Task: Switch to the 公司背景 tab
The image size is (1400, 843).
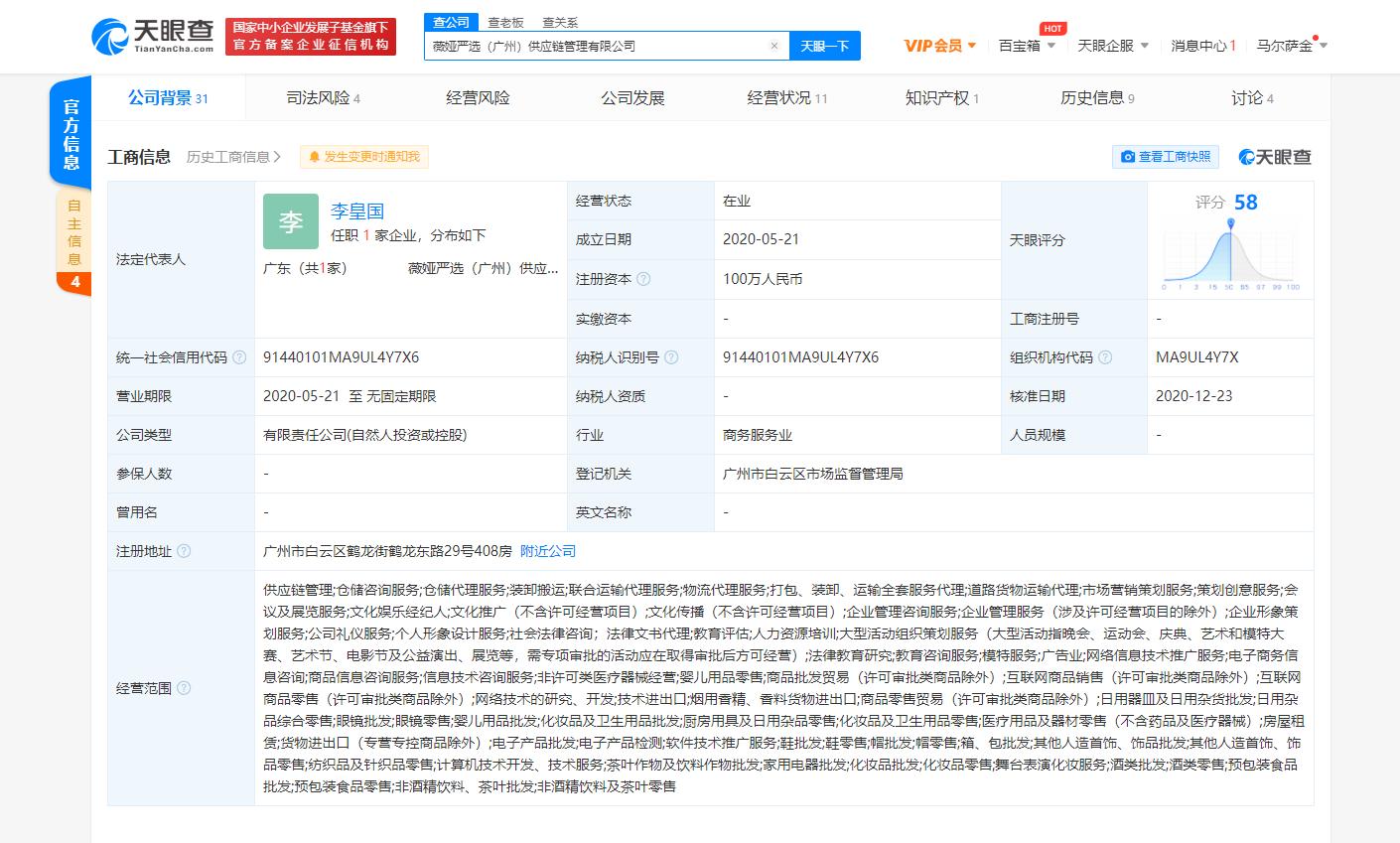Action: (168, 97)
